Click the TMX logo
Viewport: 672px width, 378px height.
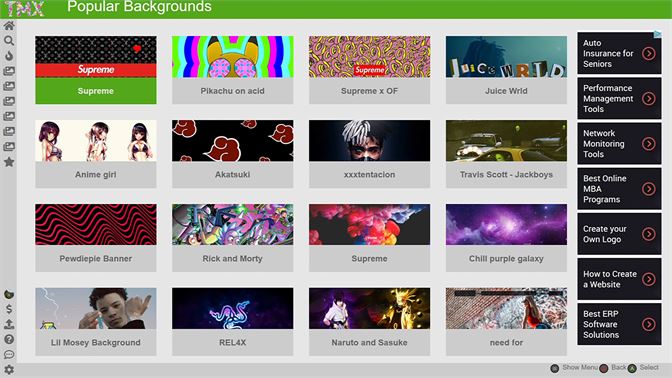24,8
